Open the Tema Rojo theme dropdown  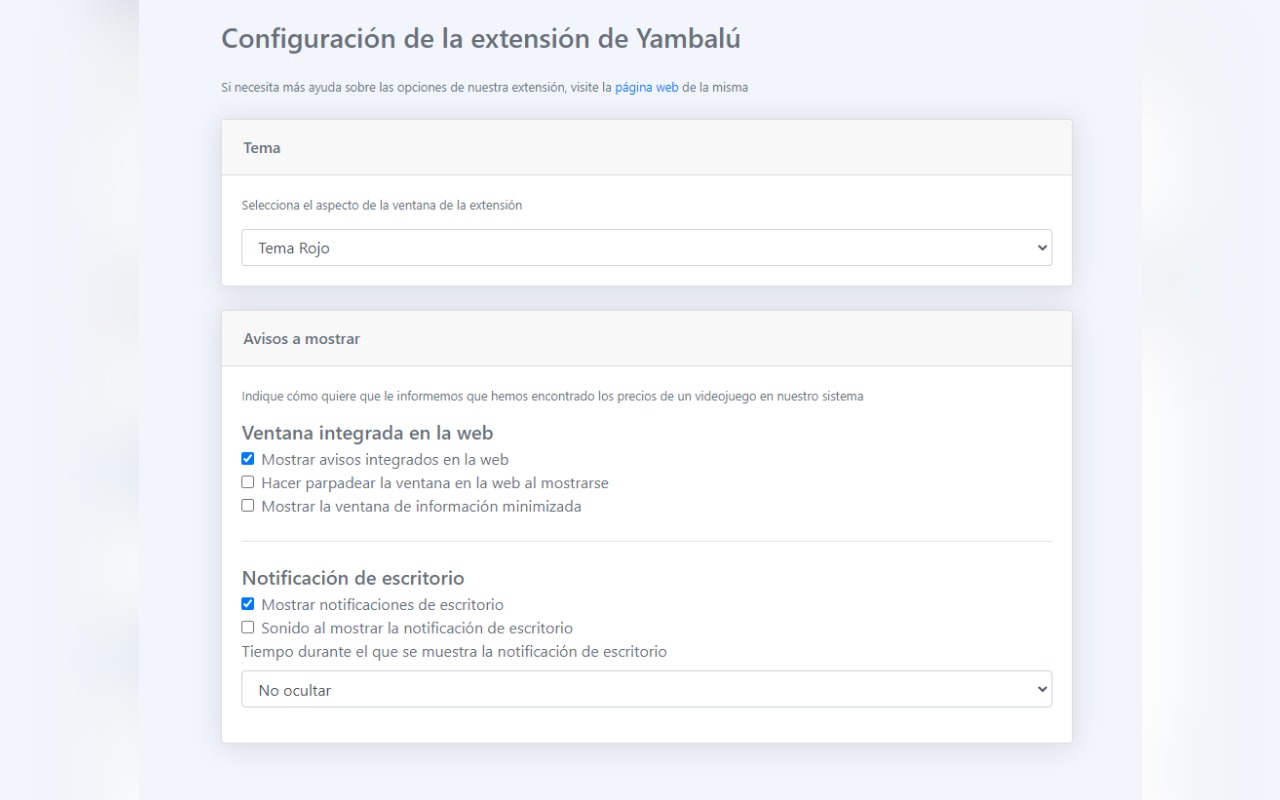tap(646, 248)
